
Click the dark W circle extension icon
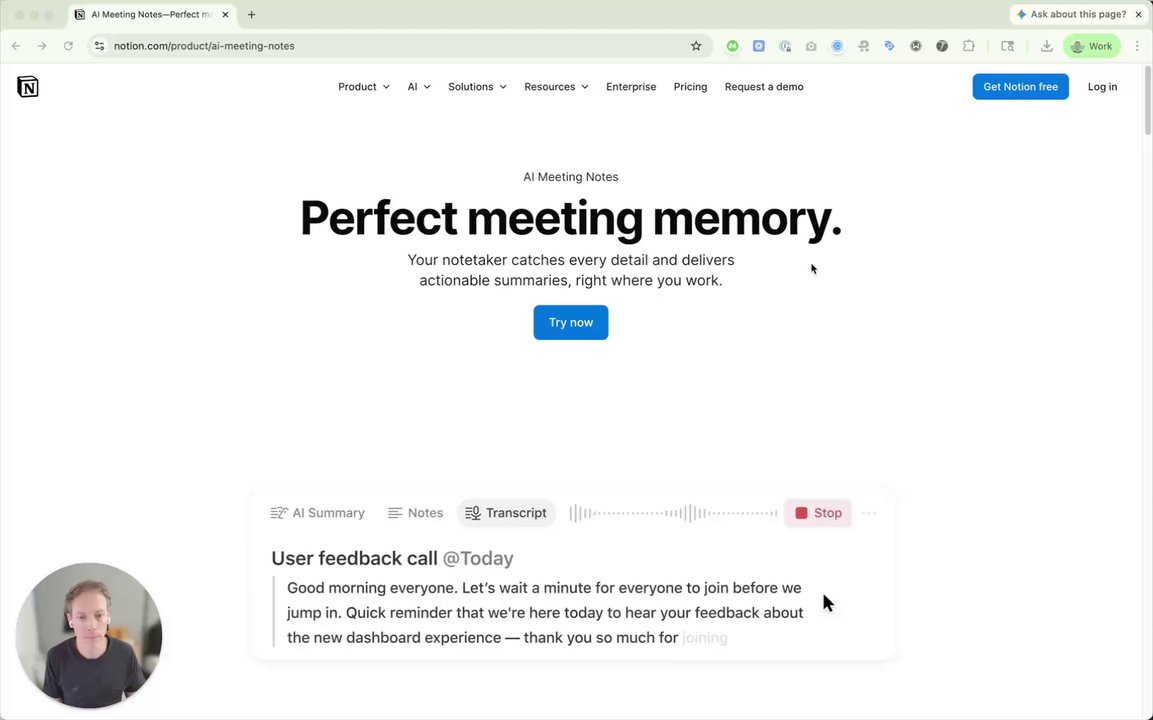point(915,46)
